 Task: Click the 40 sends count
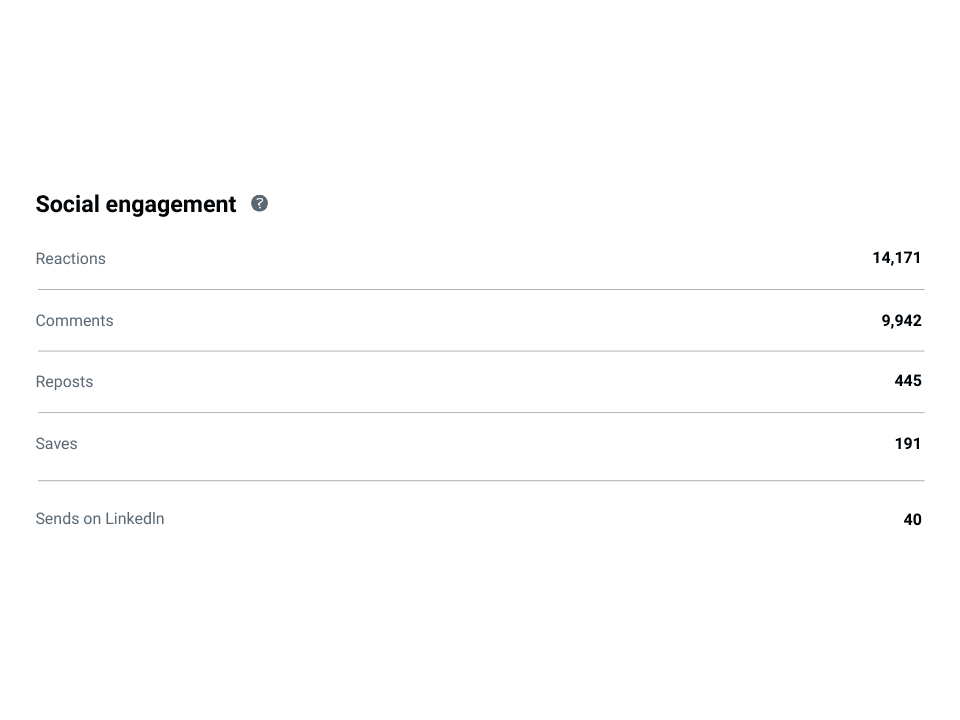tap(912, 520)
